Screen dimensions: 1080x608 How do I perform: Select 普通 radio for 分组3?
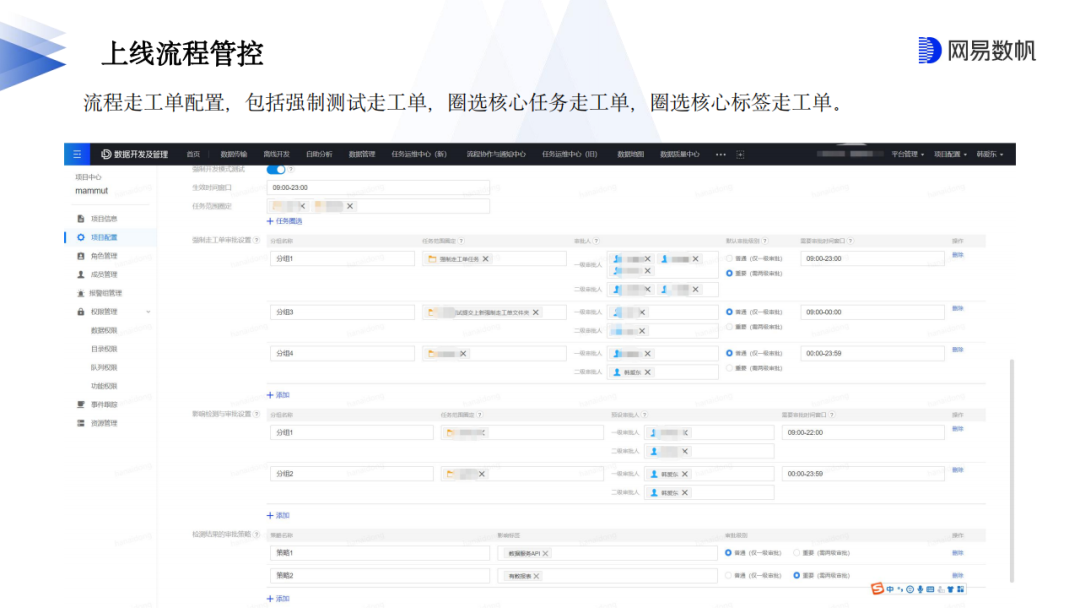[729, 312]
